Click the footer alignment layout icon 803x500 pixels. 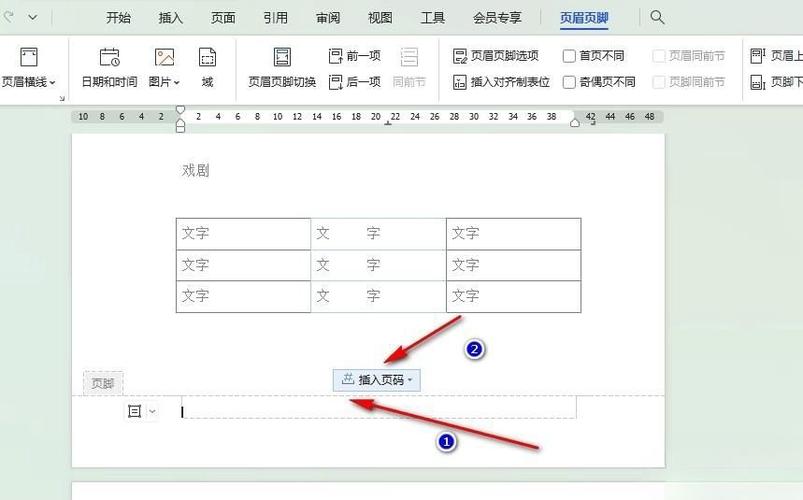tap(134, 411)
